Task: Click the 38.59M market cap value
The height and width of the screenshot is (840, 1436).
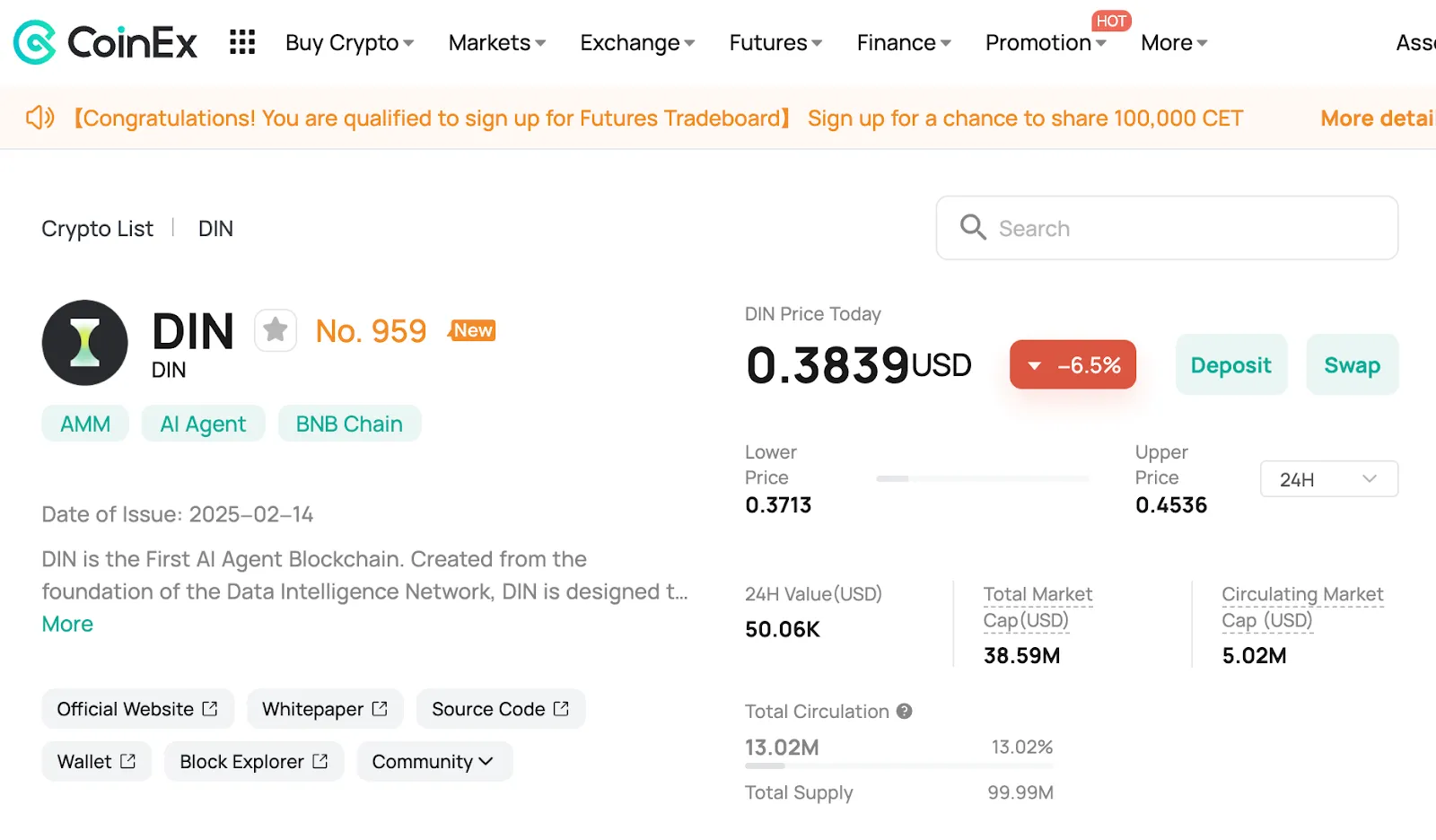Action: point(1021,655)
